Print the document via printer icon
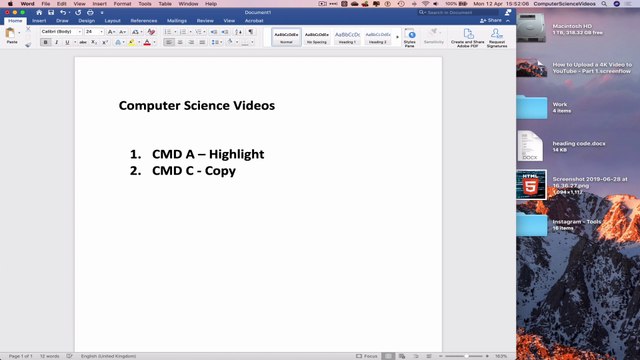The width and height of the screenshot is (640, 360). tap(90, 13)
